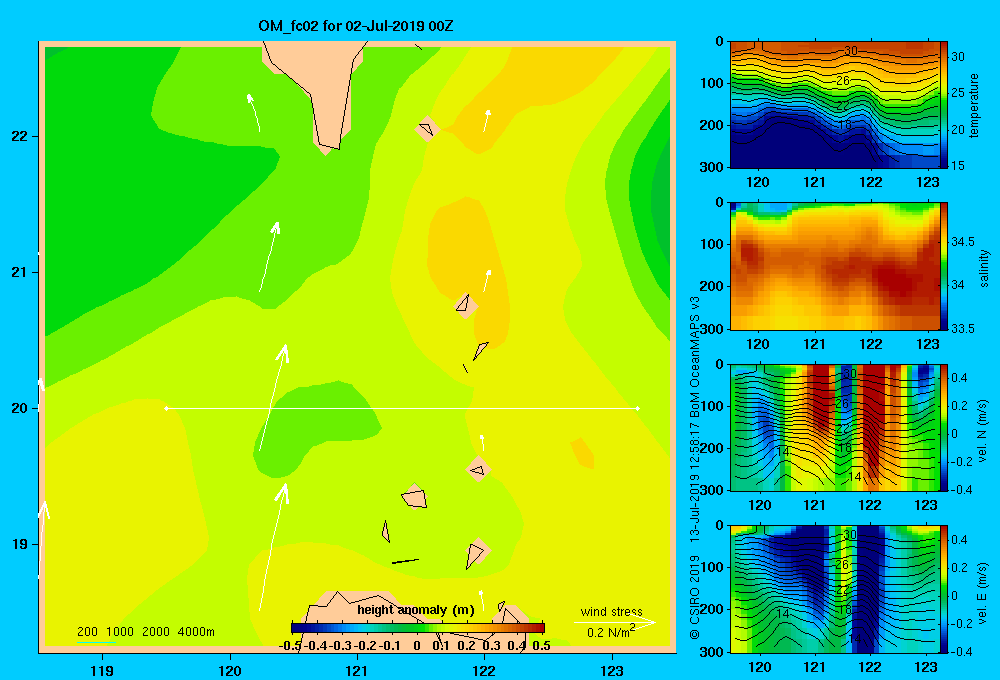This screenshot has height=680, width=1000.
Task: Click latitude label 20 on the main map
Action: [x=20, y=408]
